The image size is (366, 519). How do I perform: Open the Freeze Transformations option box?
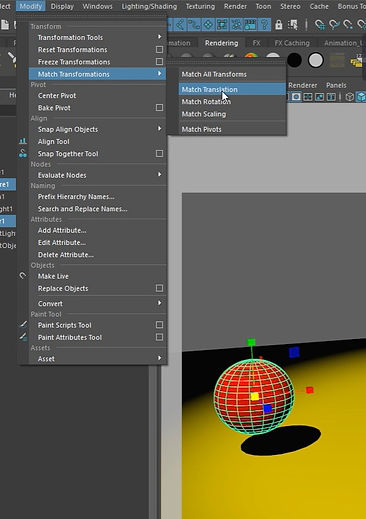159,62
